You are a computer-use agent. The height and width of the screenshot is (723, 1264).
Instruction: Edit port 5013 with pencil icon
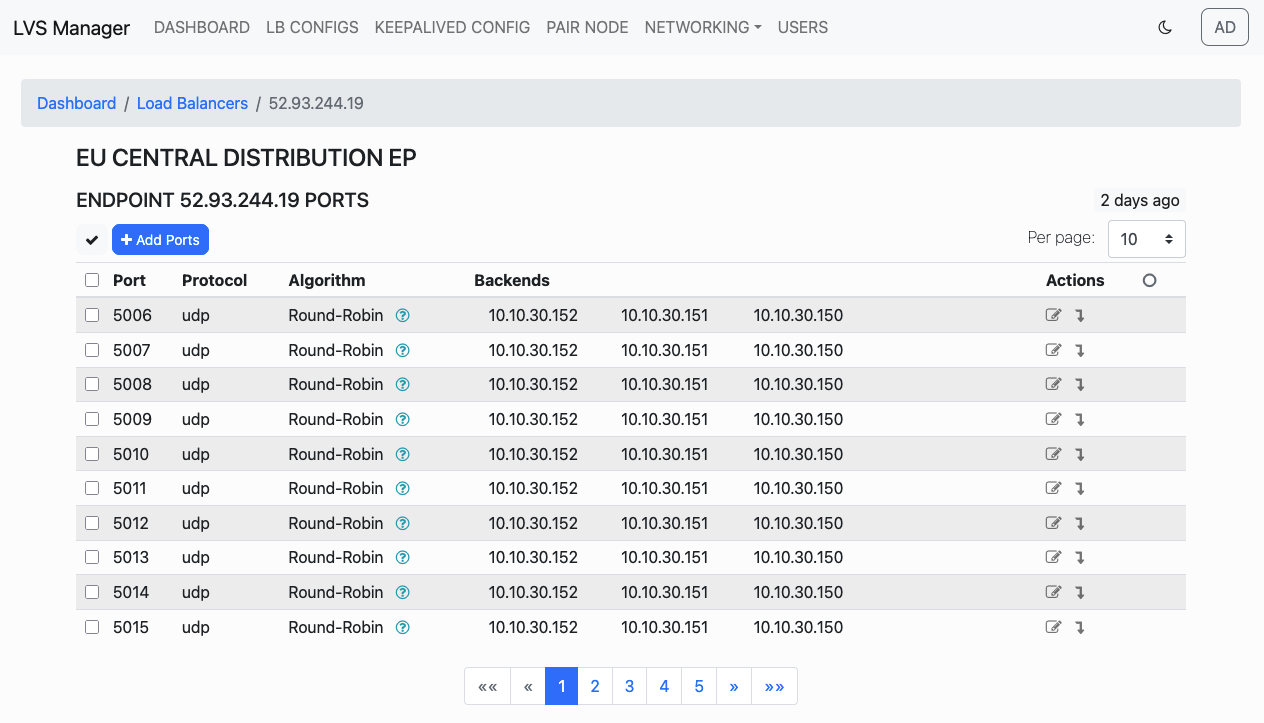pyautogui.click(x=1053, y=557)
